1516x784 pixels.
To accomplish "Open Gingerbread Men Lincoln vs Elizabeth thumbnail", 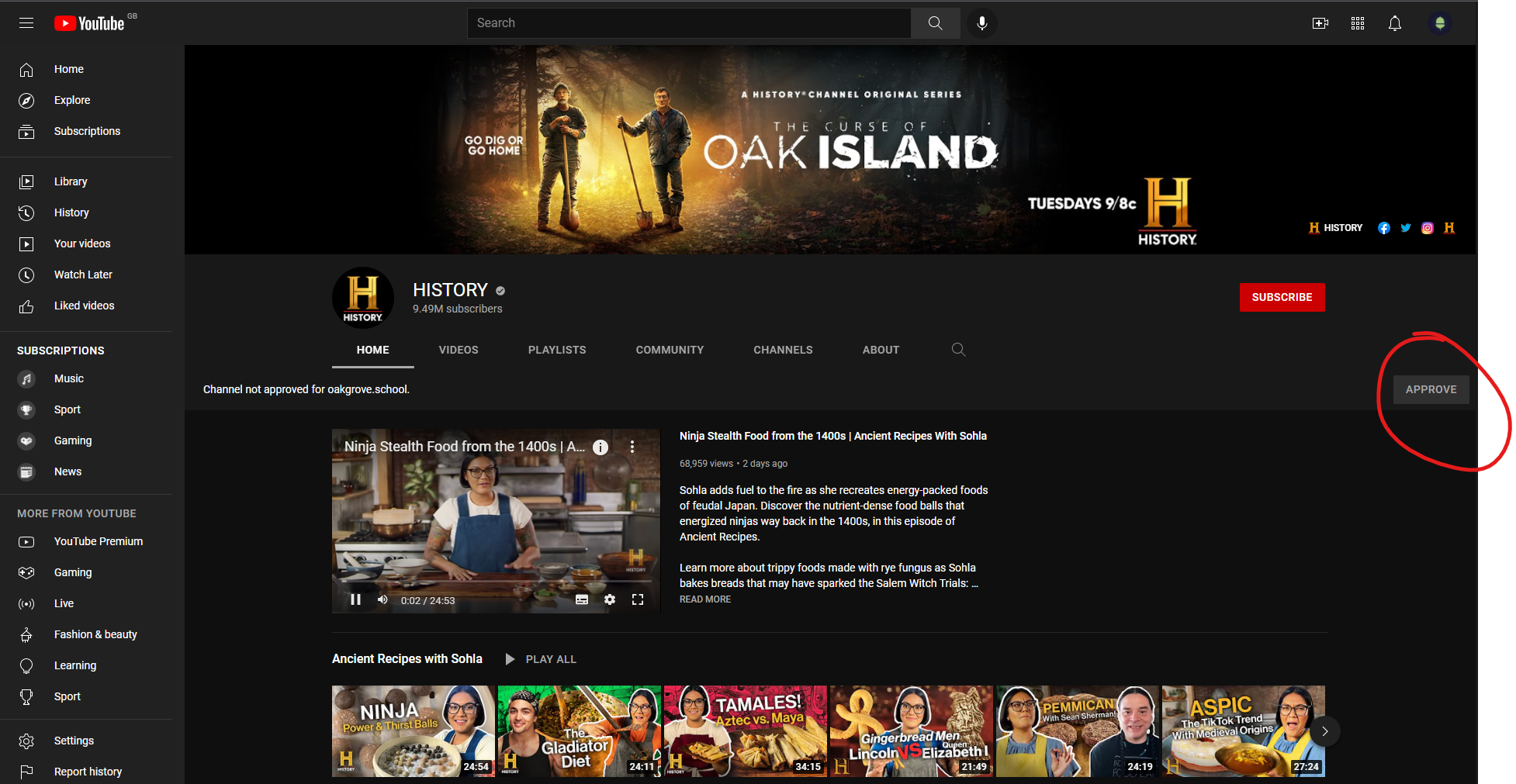I will (912, 731).
